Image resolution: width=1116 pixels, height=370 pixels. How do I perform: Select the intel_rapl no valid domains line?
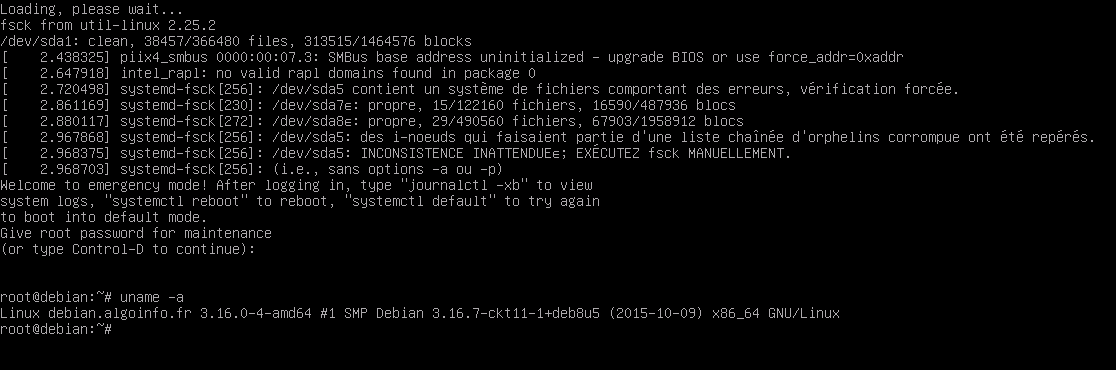click(x=268, y=73)
